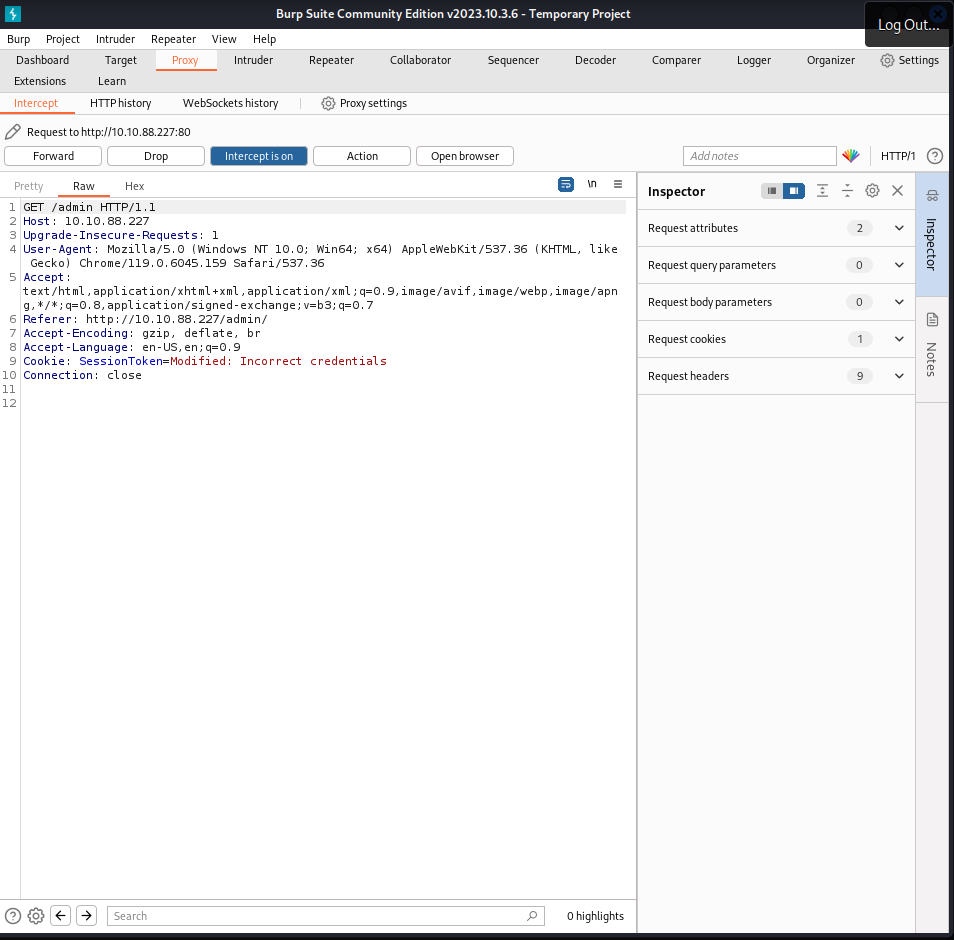Screen dimensions: 954x940
Task: Switch Inspector to single column layout icon
Action: (771, 191)
